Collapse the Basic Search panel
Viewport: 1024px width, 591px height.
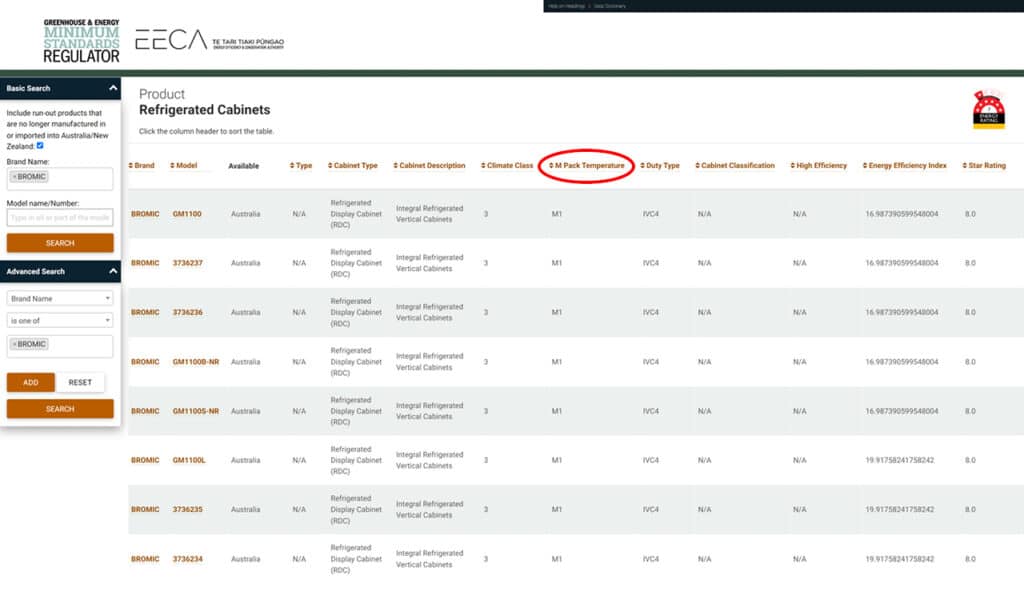click(x=112, y=88)
